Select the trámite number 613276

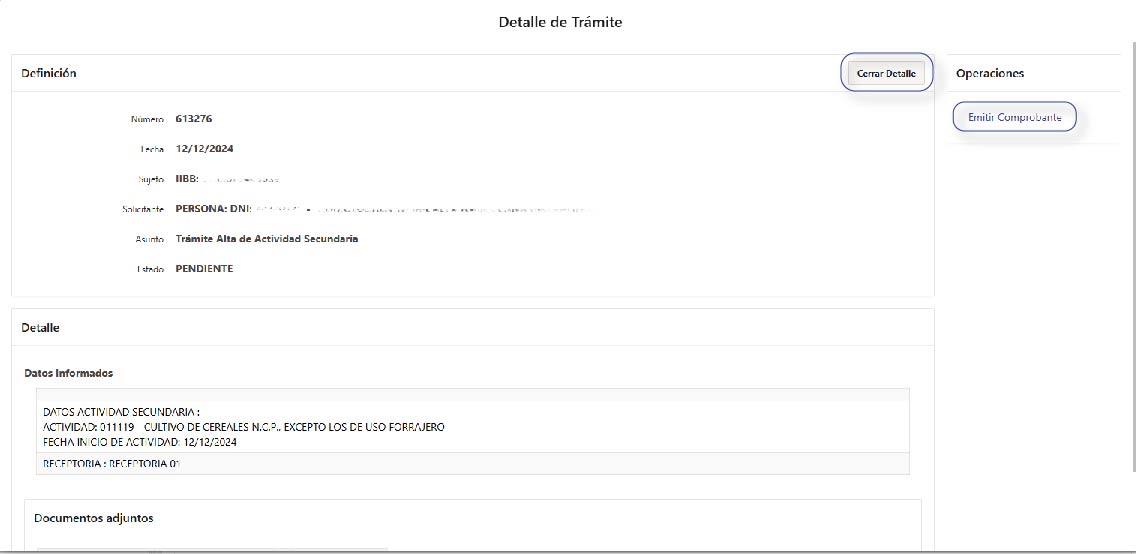click(x=193, y=119)
